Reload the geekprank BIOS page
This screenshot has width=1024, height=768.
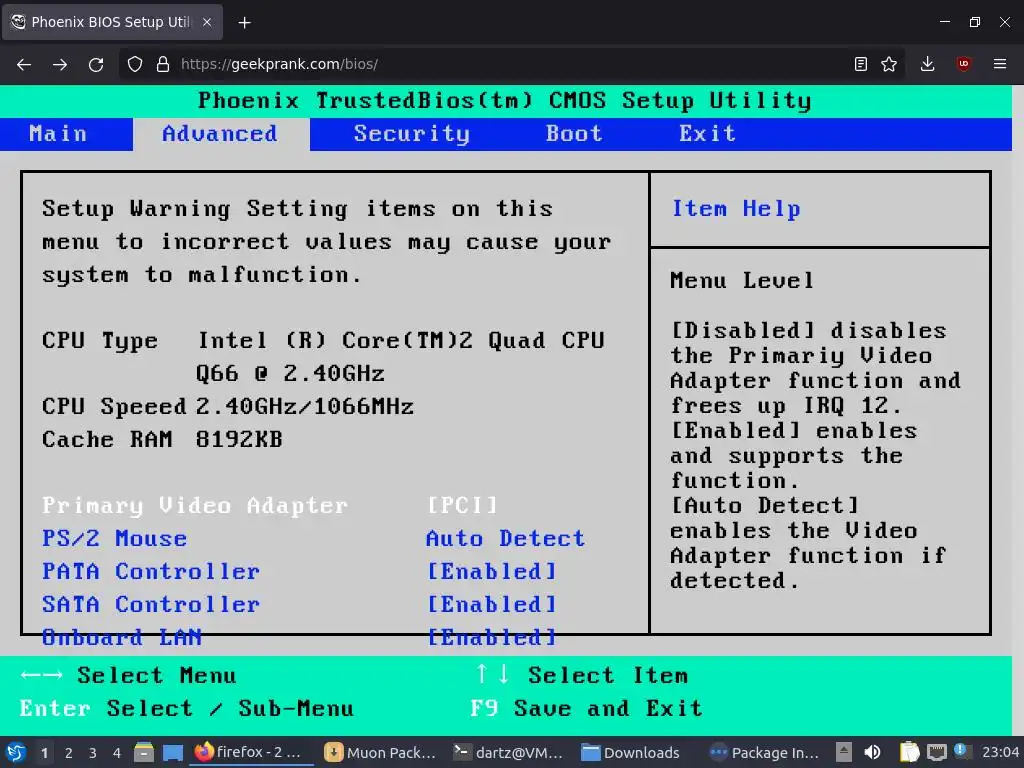point(96,64)
